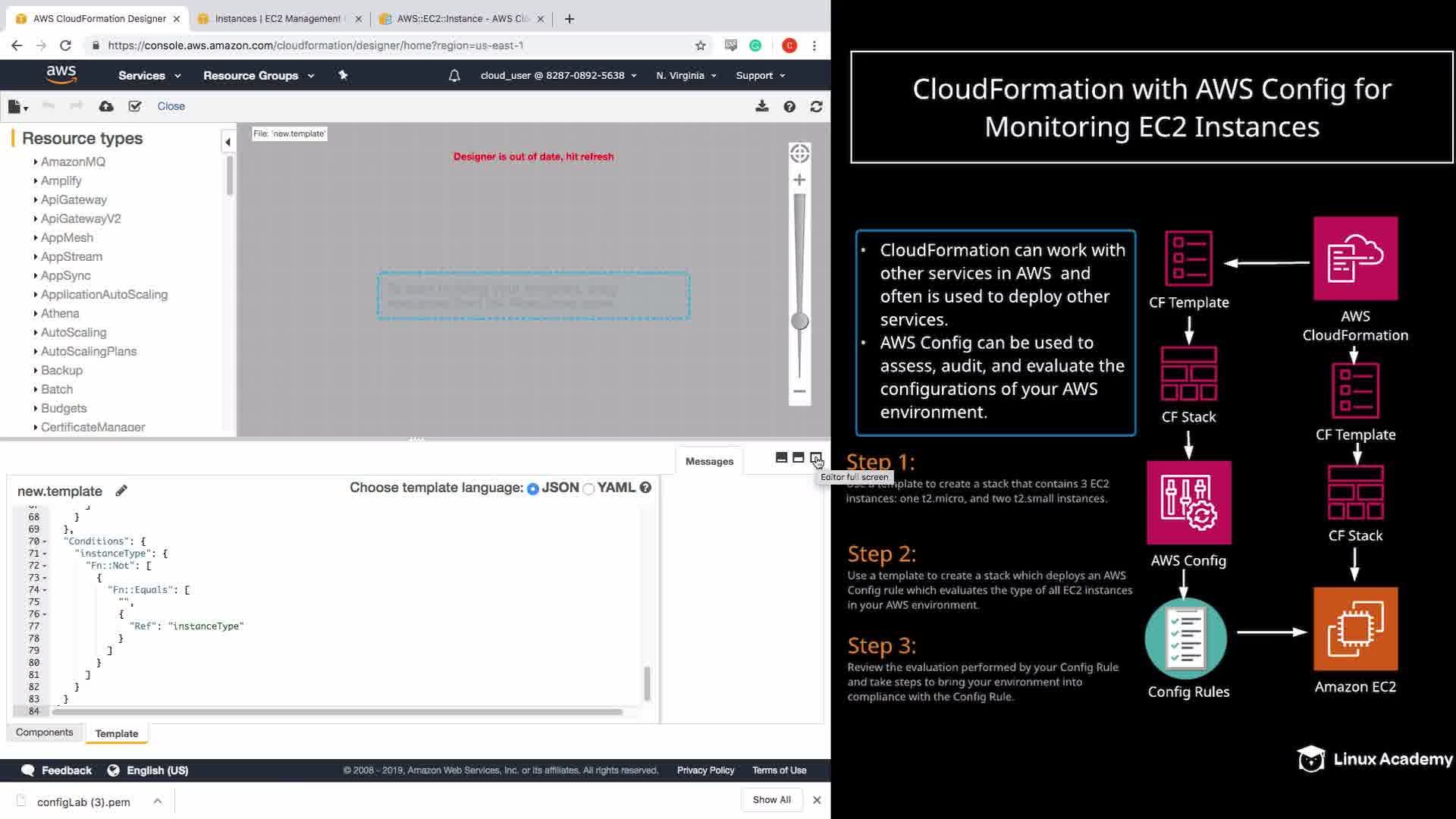Click the create stack cloud upload icon
The width and height of the screenshot is (1456, 819).
[106, 106]
